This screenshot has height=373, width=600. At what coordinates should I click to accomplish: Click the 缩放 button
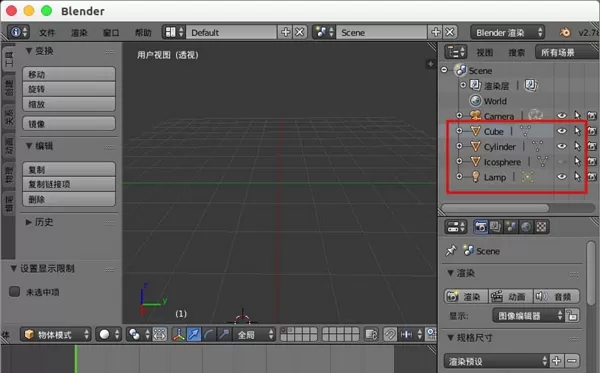coord(69,104)
